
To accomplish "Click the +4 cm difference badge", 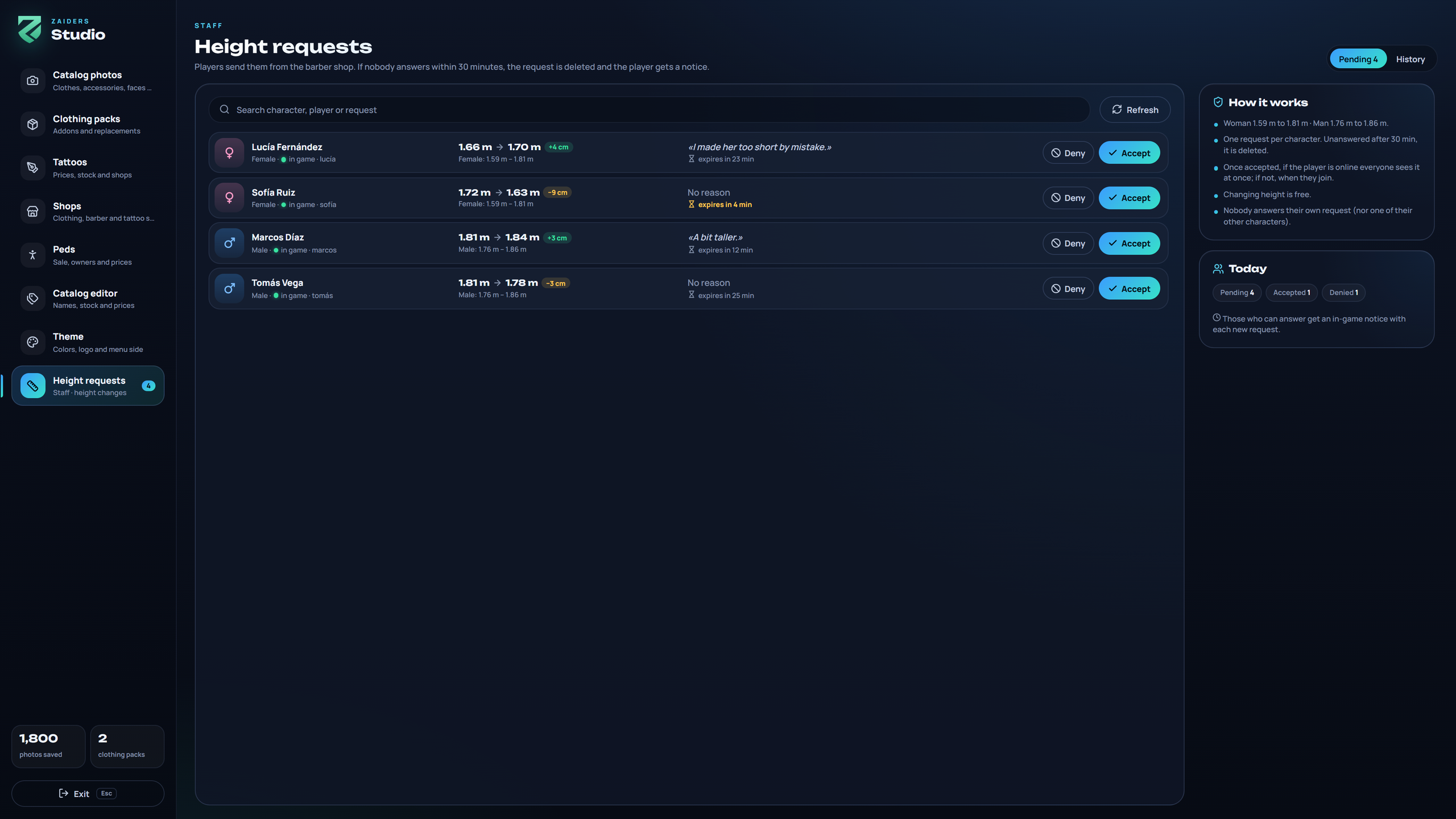I will pyautogui.click(x=559, y=147).
